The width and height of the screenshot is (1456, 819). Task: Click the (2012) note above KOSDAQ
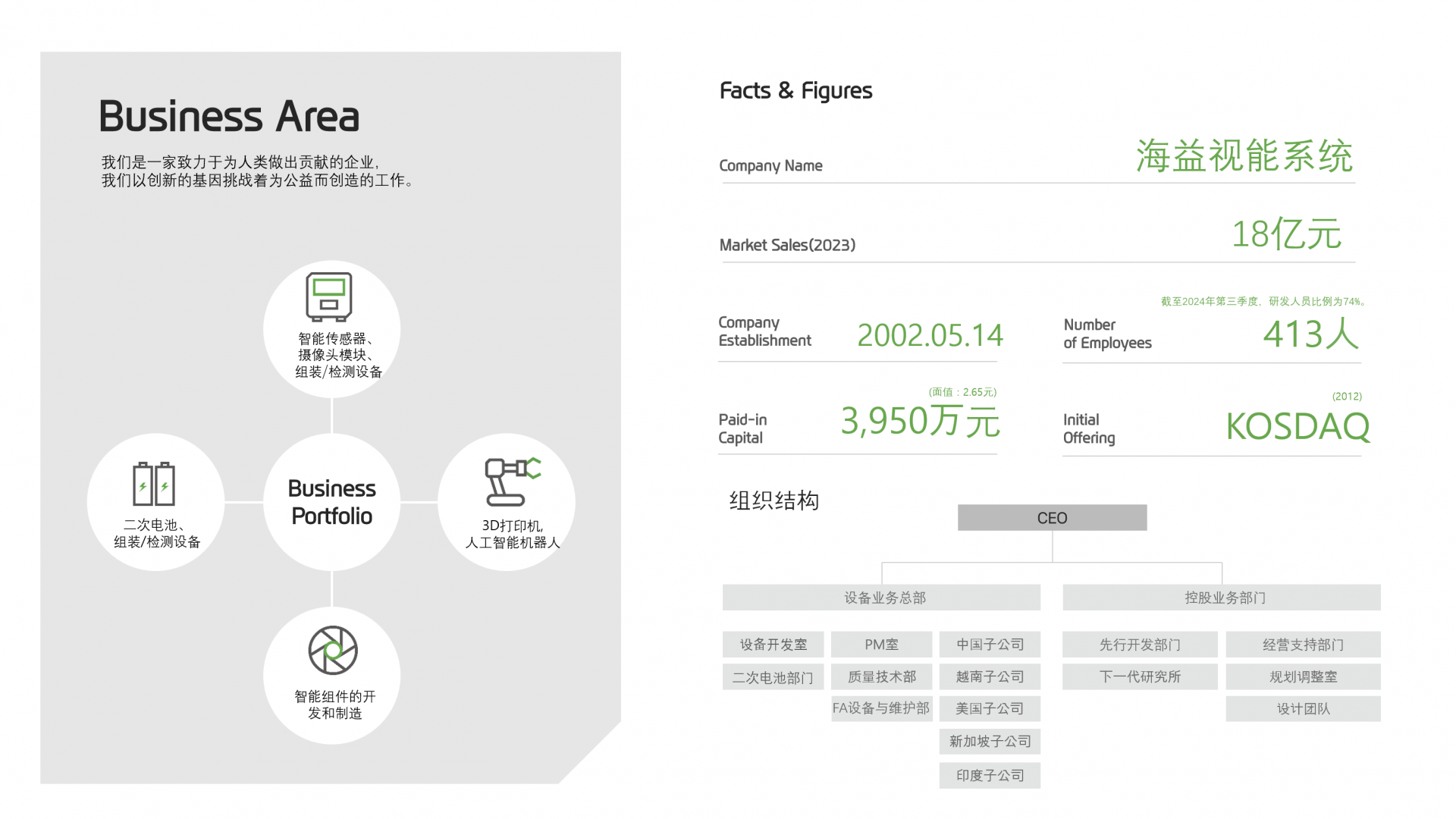point(1347,397)
